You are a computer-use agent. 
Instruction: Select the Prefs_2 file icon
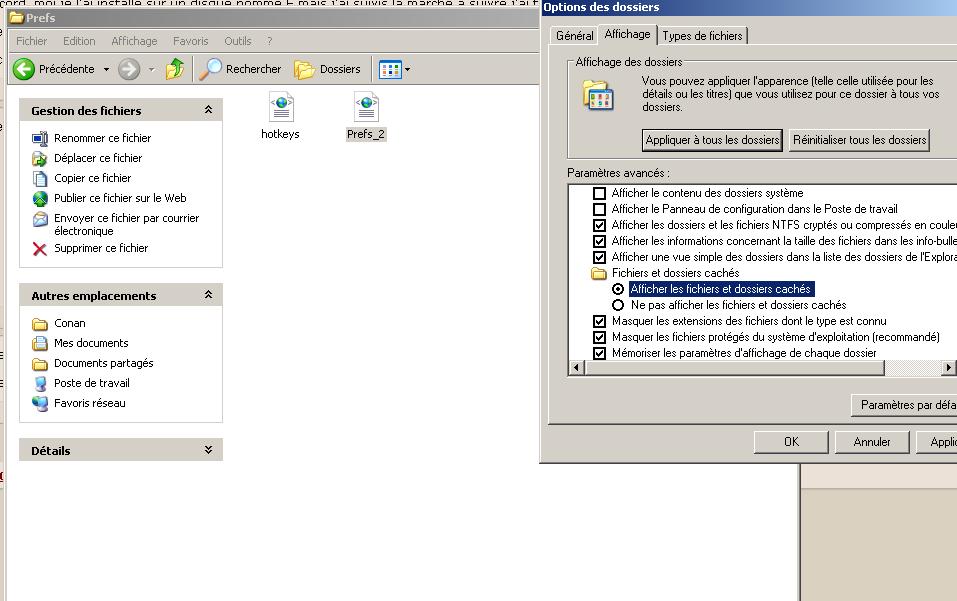coord(366,107)
